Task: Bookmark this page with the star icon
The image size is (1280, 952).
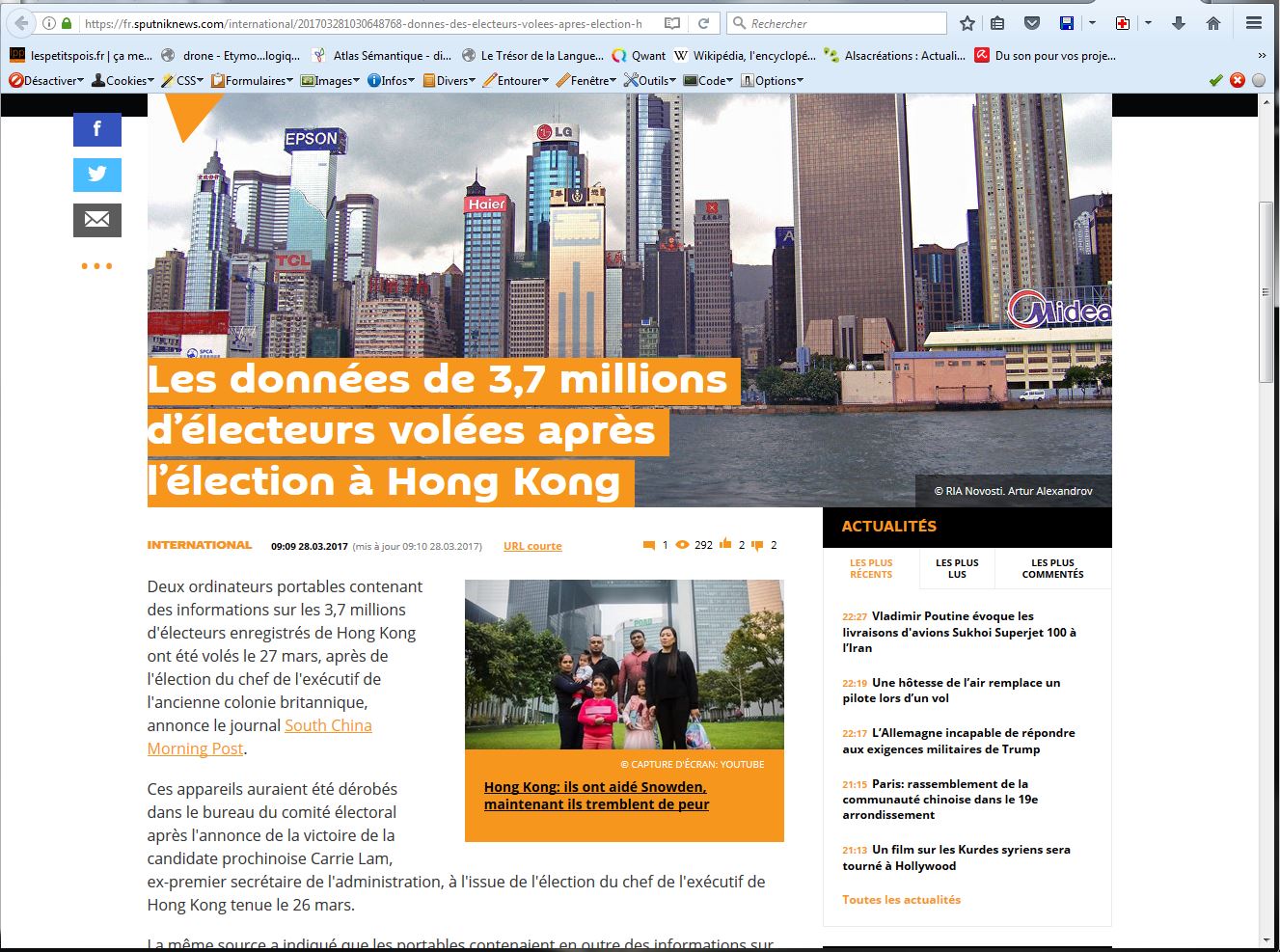Action: [x=967, y=23]
